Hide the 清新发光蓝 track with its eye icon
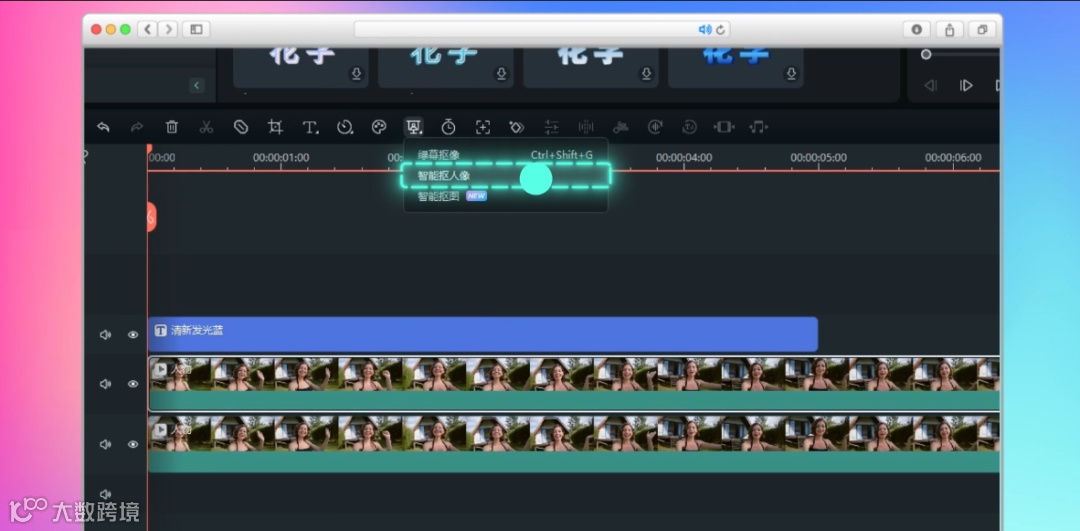Screen dimensions: 1080x531 pyautogui.click(x=133, y=335)
